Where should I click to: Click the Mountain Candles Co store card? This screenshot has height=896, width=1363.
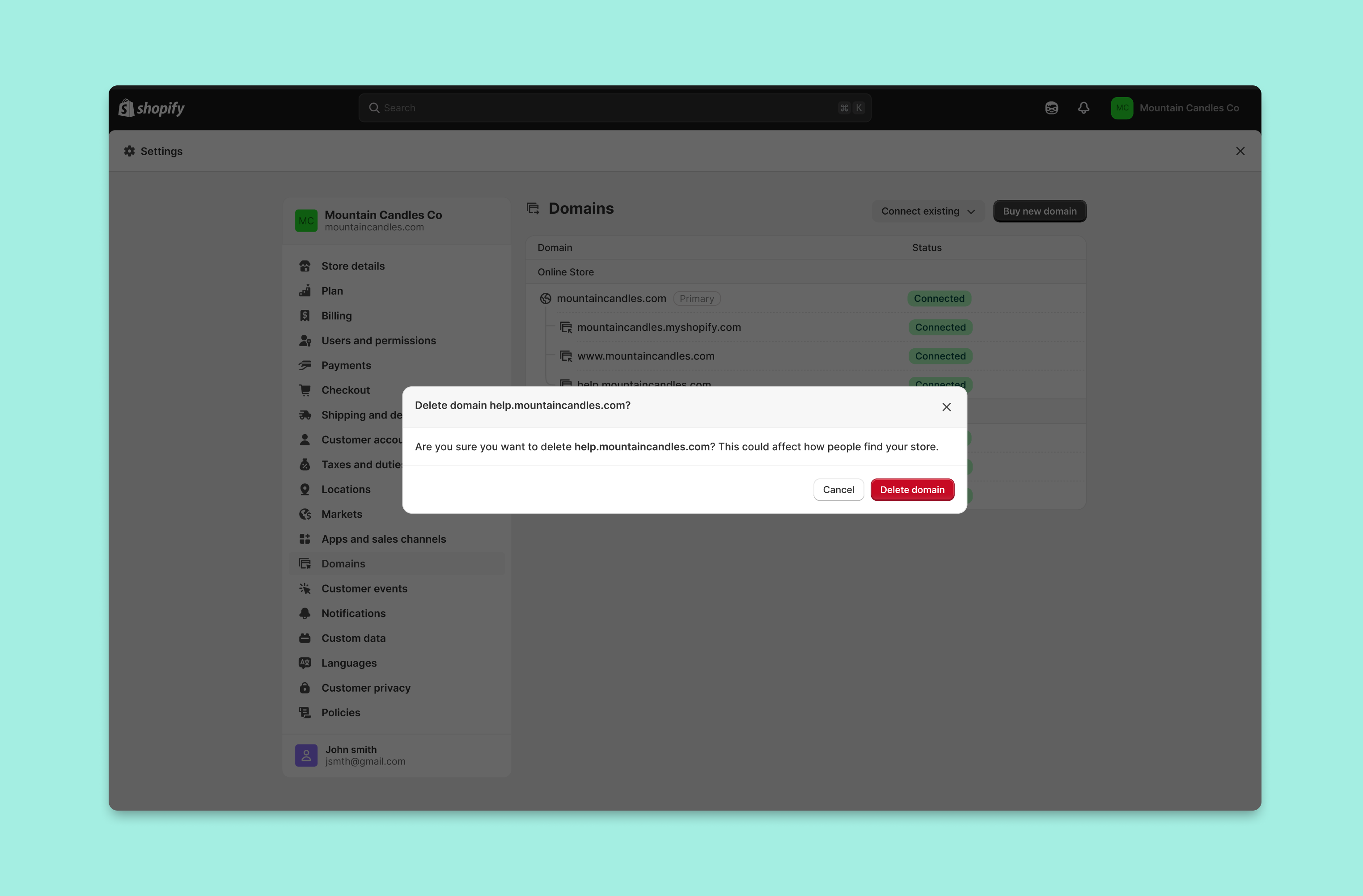(x=397, y=220)
